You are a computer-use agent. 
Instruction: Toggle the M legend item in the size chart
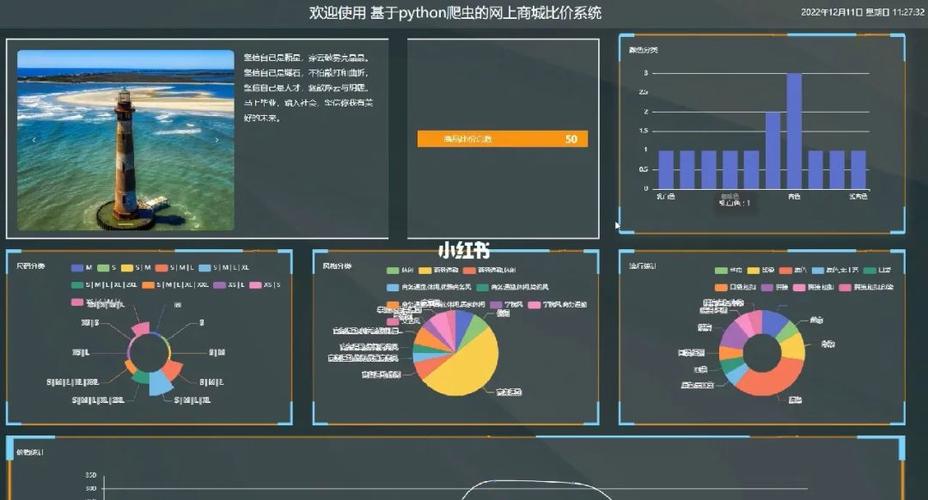click(82, 267)
